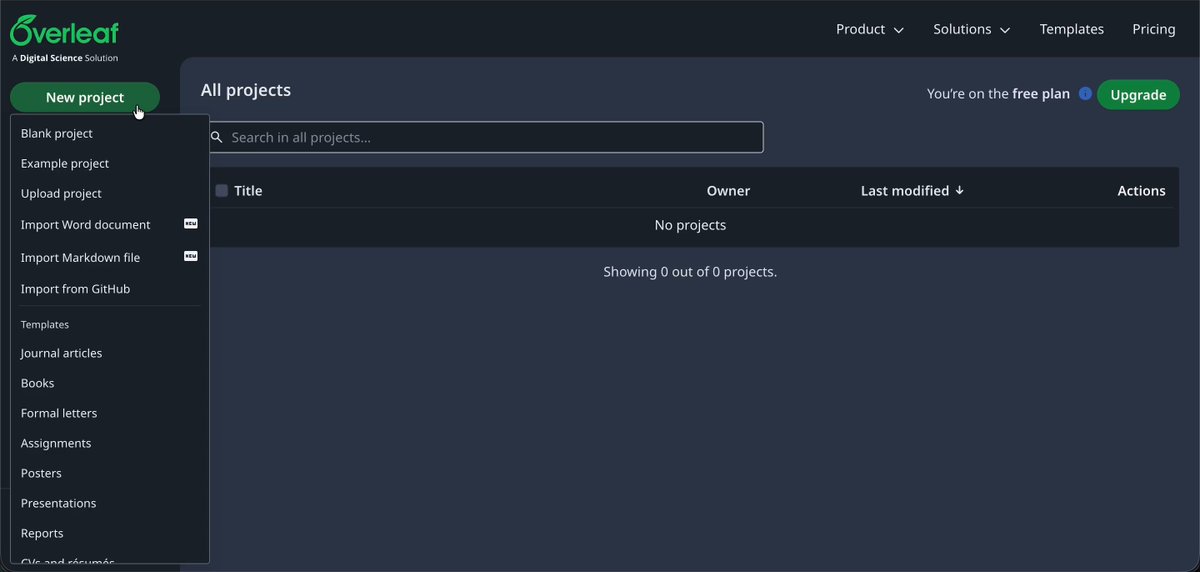Select Blank project from the menu
The width and height of the screenshot is (1200, 572).
57,133
